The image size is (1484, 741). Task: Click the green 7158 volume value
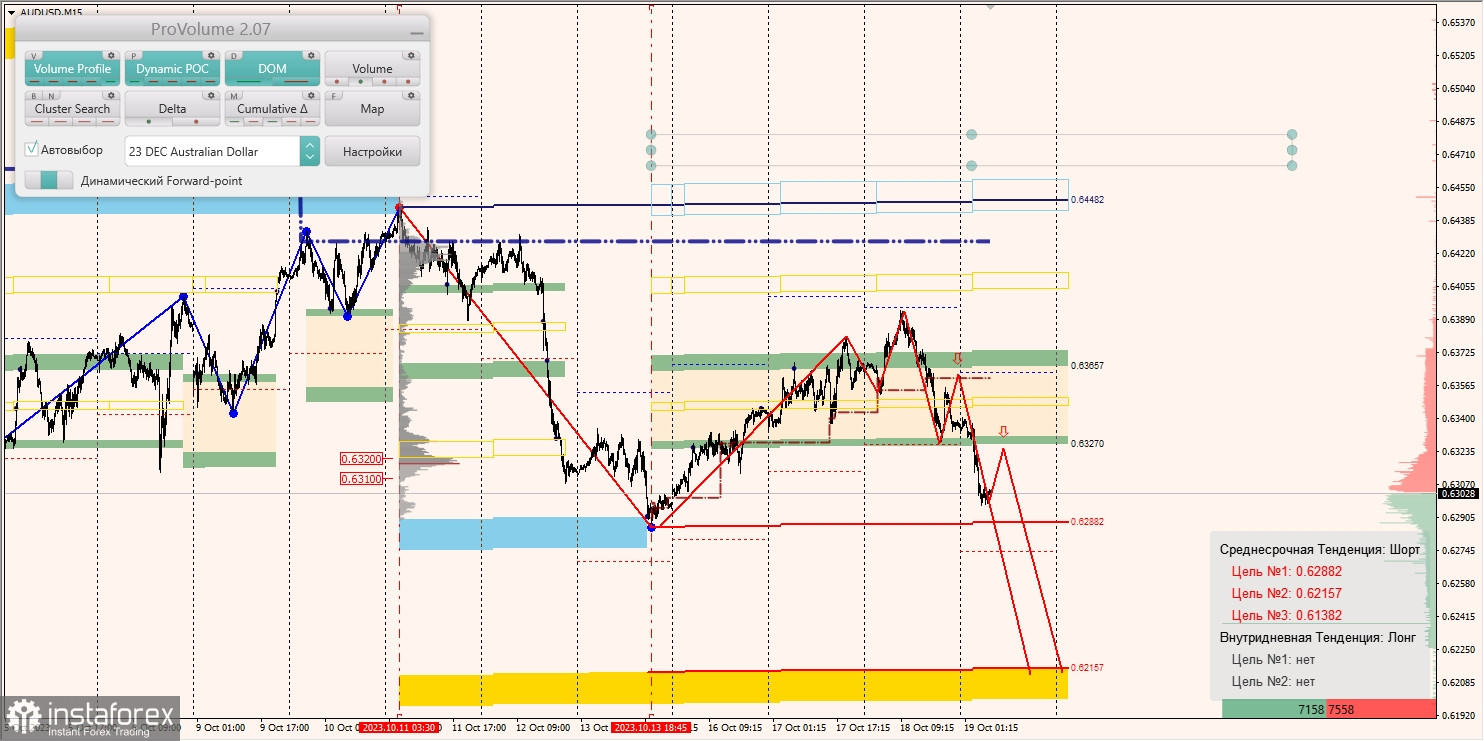click(1310, 709)
